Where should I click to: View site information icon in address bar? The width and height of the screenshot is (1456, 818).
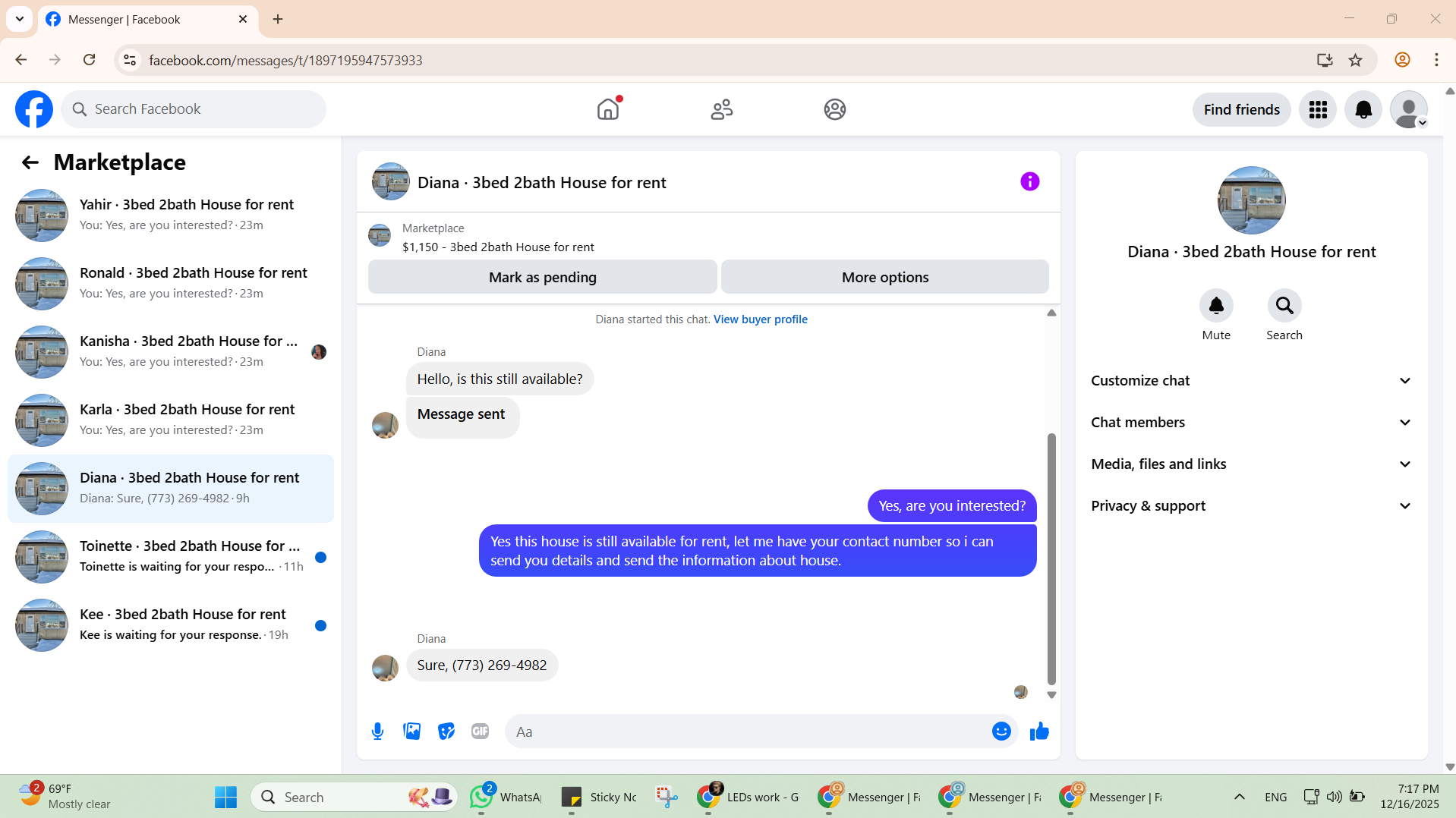point(130,60)
